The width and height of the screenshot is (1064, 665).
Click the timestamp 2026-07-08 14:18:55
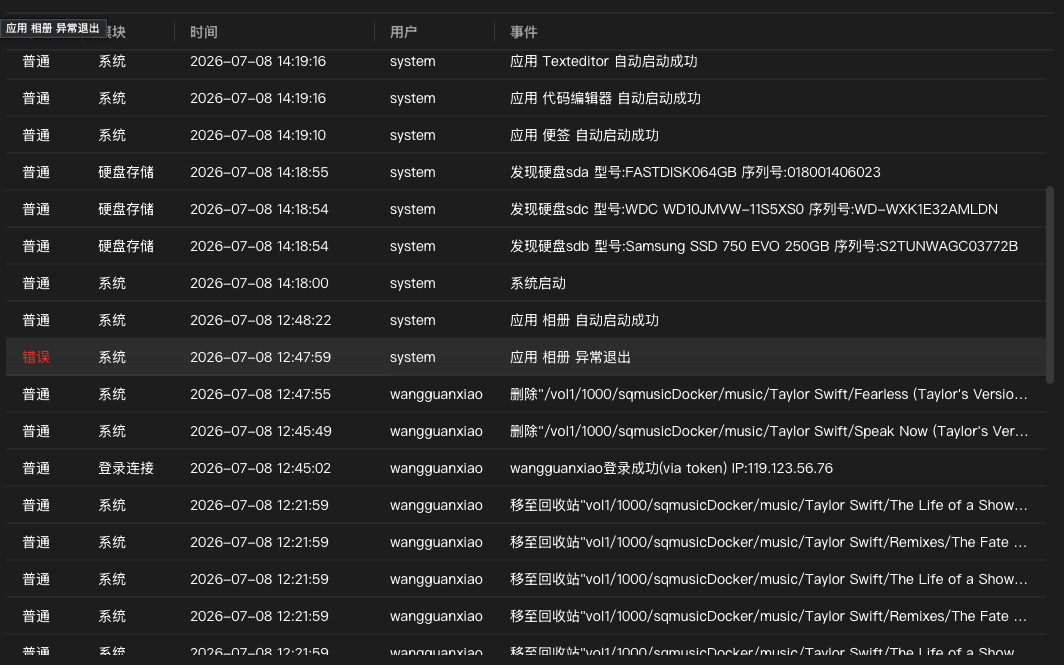259,172
